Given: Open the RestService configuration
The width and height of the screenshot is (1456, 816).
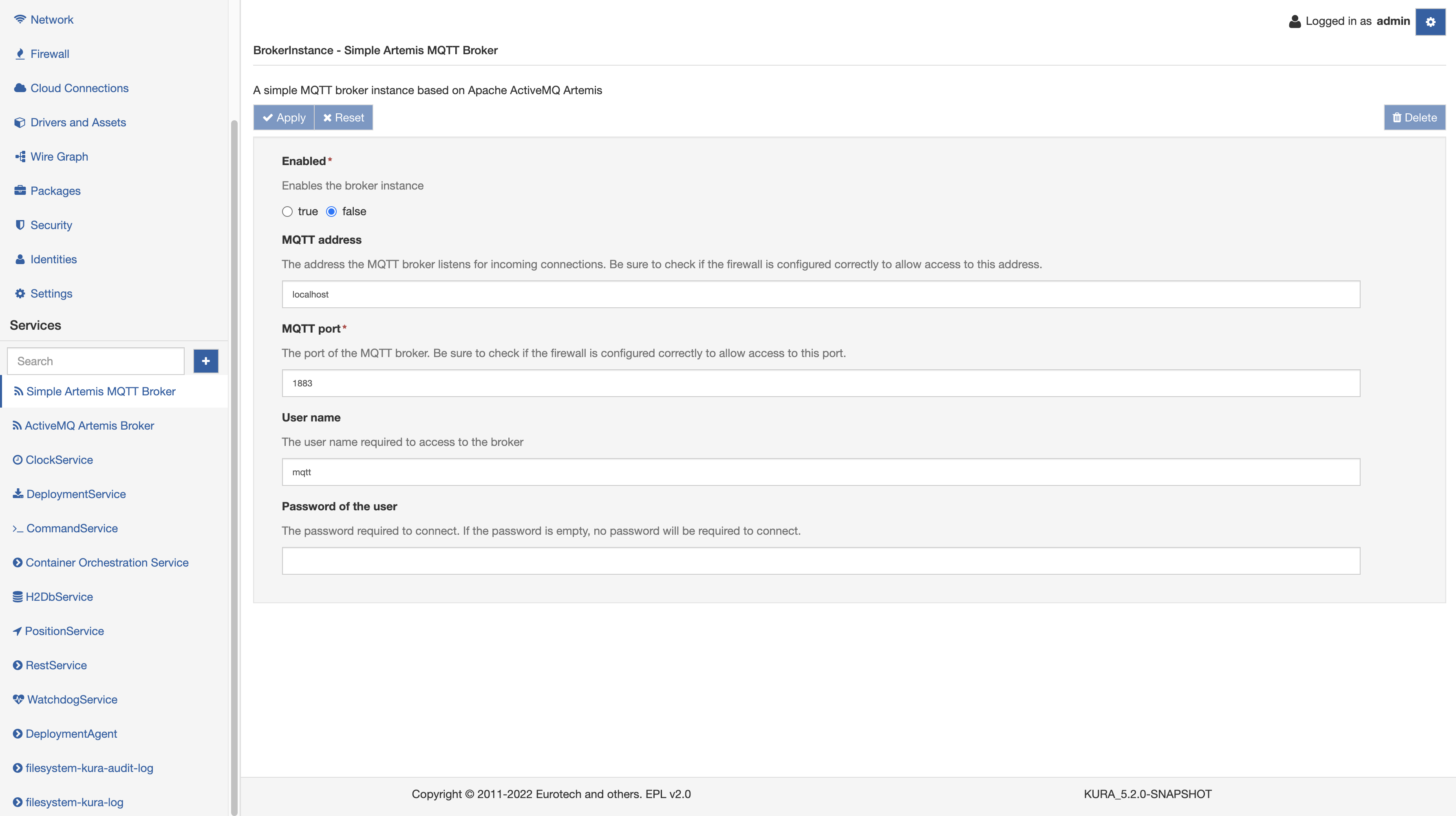Looking at the screenshot, I should (57, 665).
